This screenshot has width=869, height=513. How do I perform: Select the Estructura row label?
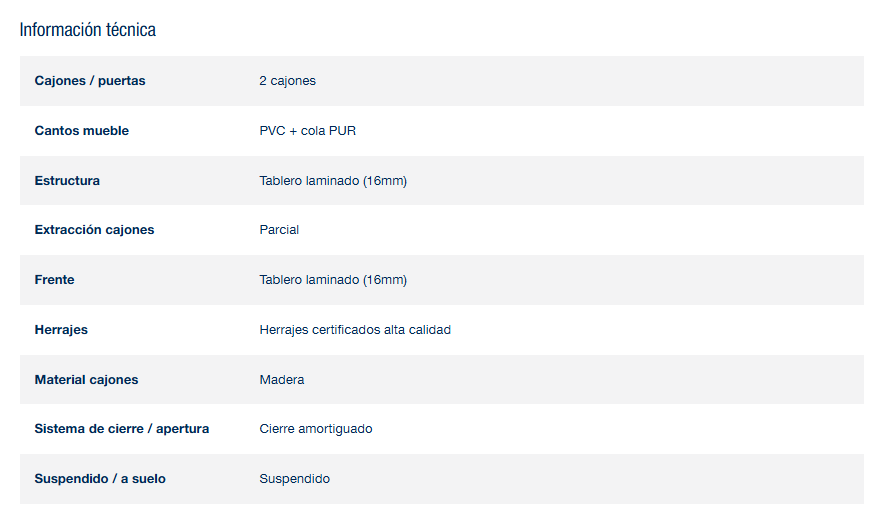pos(67,181)
